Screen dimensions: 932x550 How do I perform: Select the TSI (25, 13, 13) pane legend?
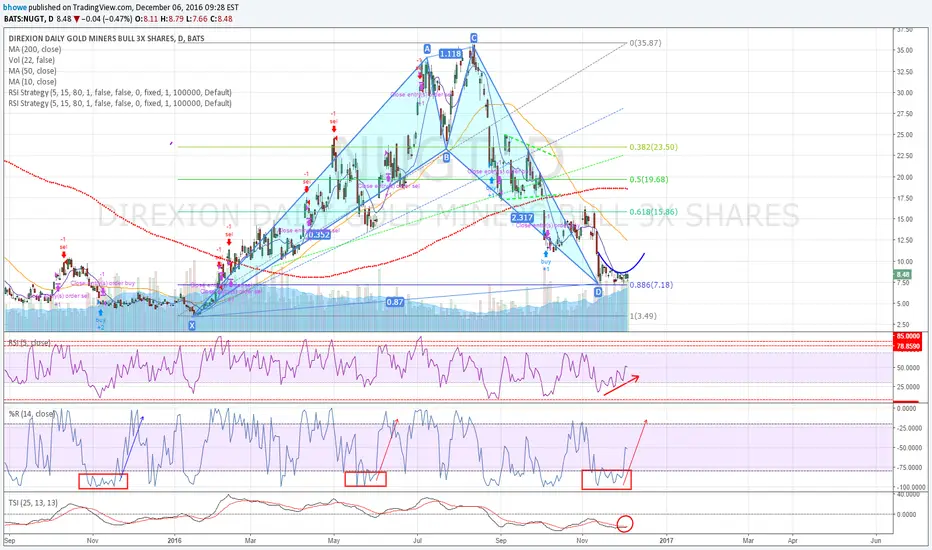coord(33,502)
